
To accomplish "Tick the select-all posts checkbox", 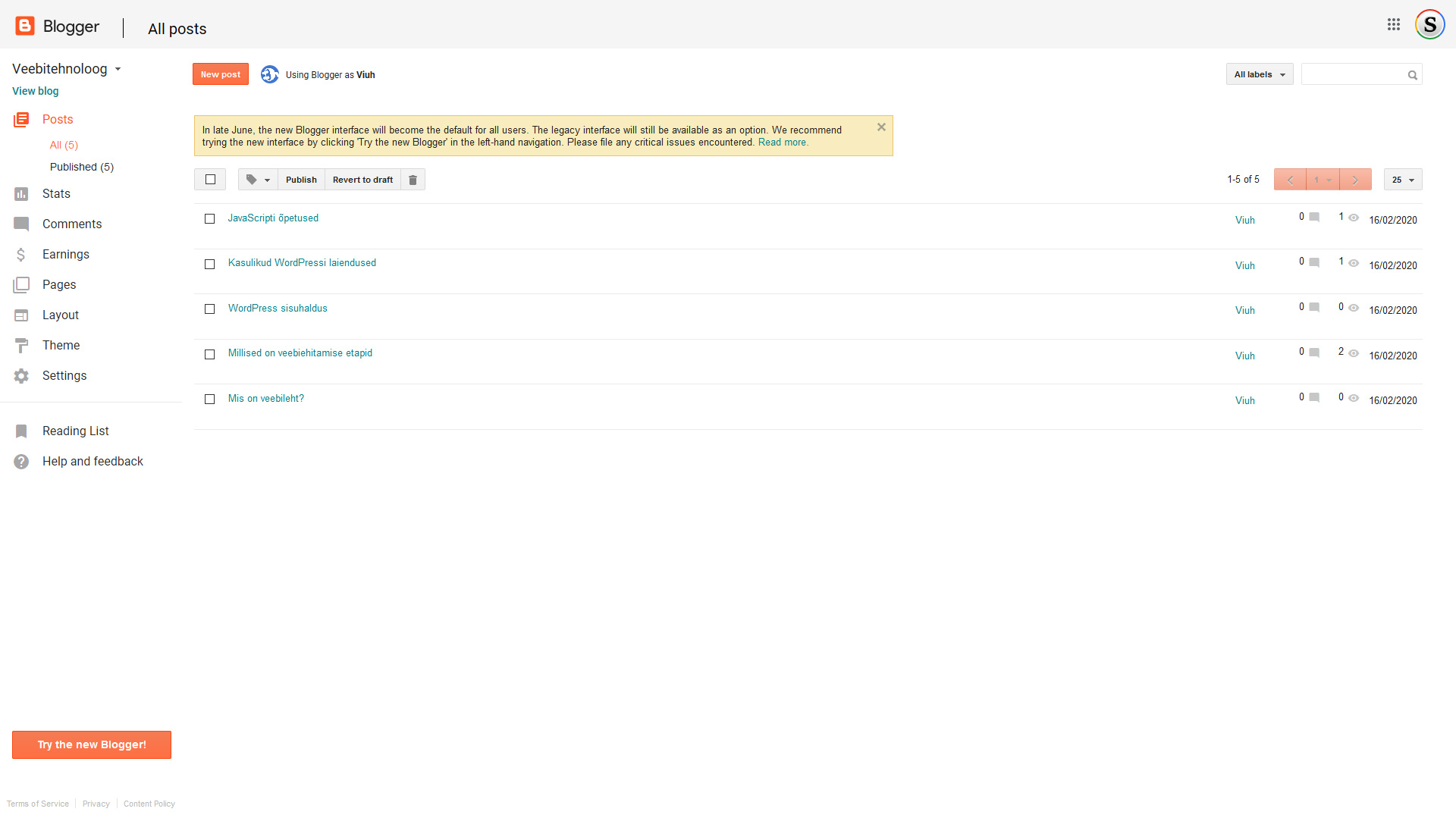I will click(210, 180).
